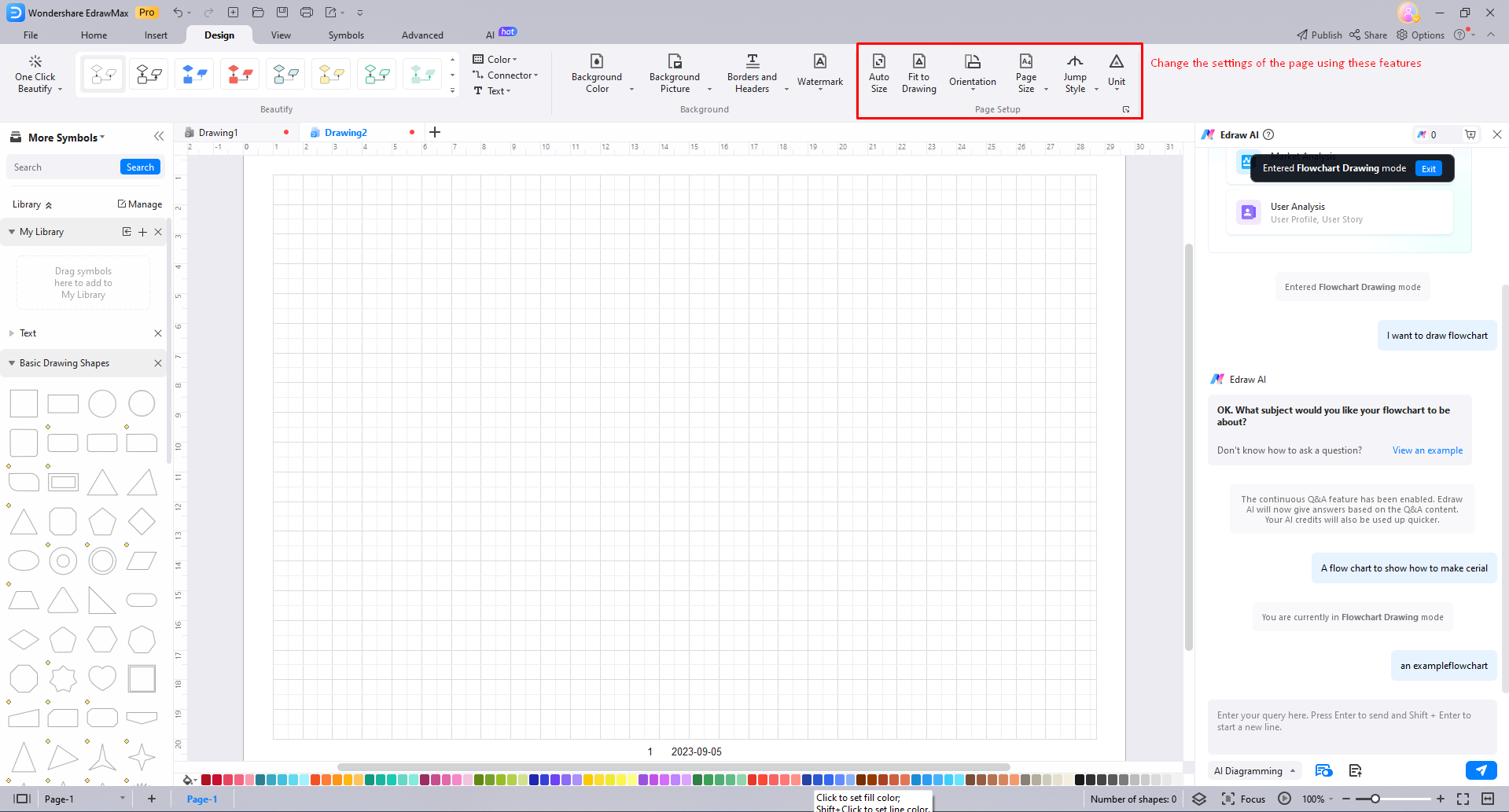This screenshot has width=1509, height=812.
Task: Open the View tab
Action: click(281, 35)
